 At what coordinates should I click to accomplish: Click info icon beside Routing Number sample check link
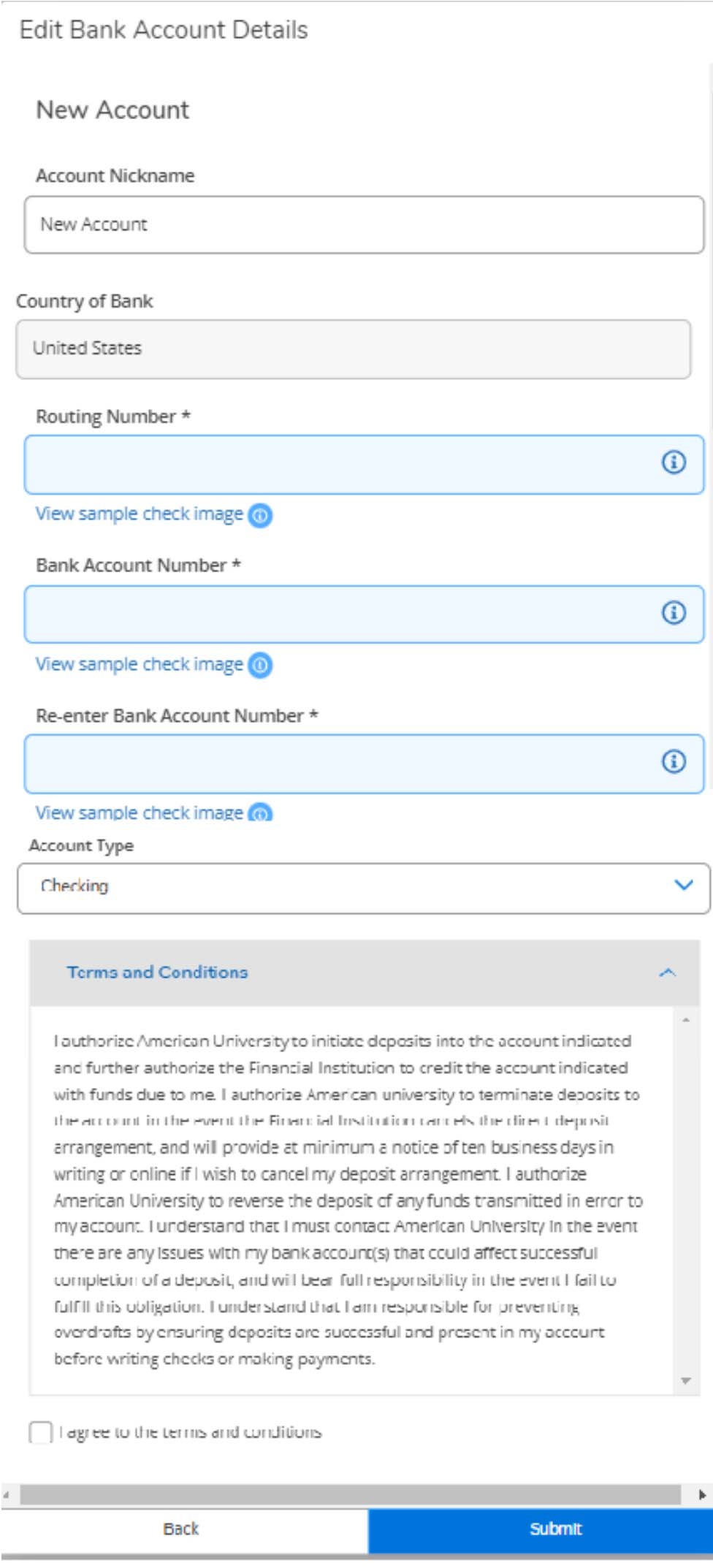[260, 515]
